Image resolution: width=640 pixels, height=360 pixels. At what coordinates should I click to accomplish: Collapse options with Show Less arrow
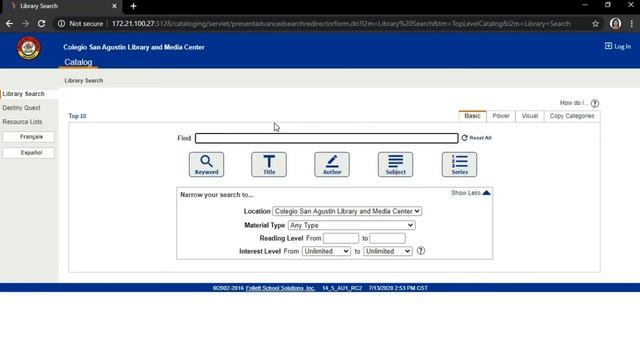pyautogui.click(x=486, y=193)
